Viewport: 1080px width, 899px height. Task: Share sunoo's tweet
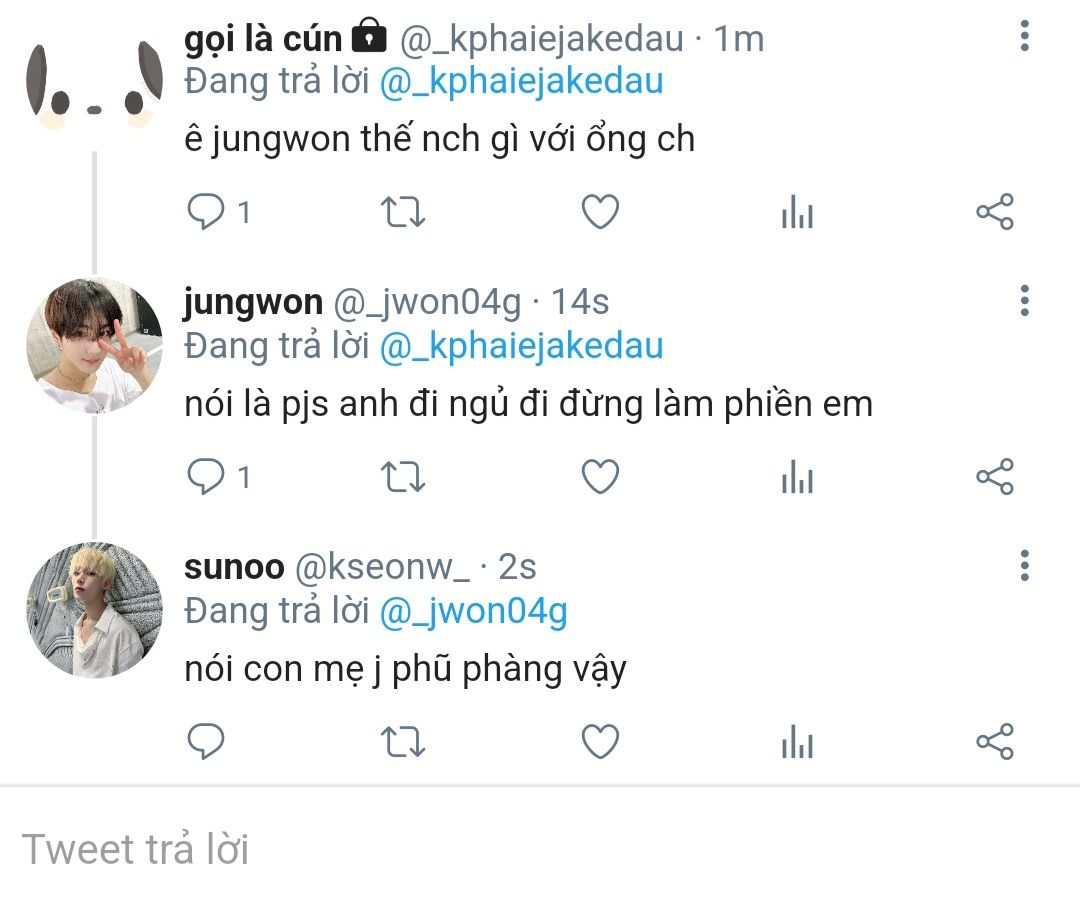995,742
